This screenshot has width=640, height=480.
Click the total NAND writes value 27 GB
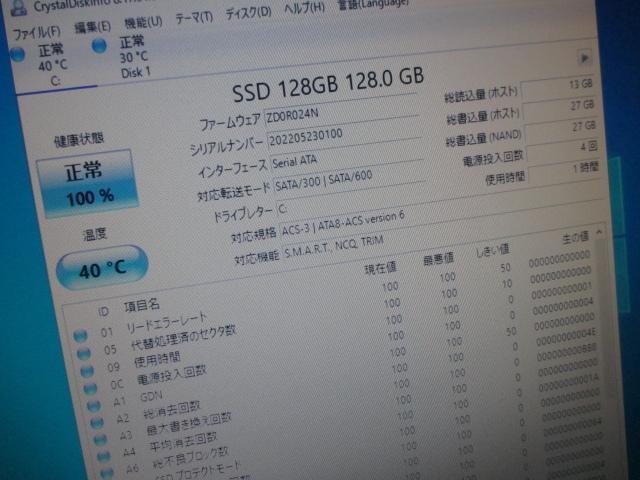(561, 131)
